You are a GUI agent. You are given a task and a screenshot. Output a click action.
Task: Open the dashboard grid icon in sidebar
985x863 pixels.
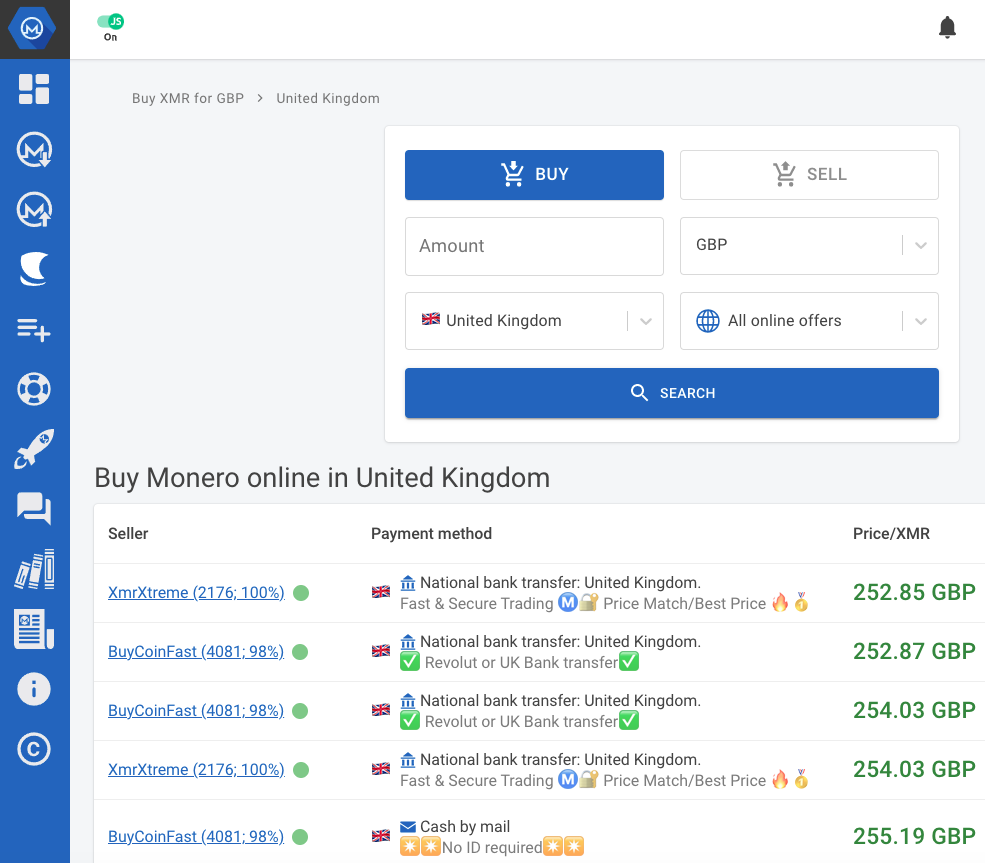coord(34,90)
